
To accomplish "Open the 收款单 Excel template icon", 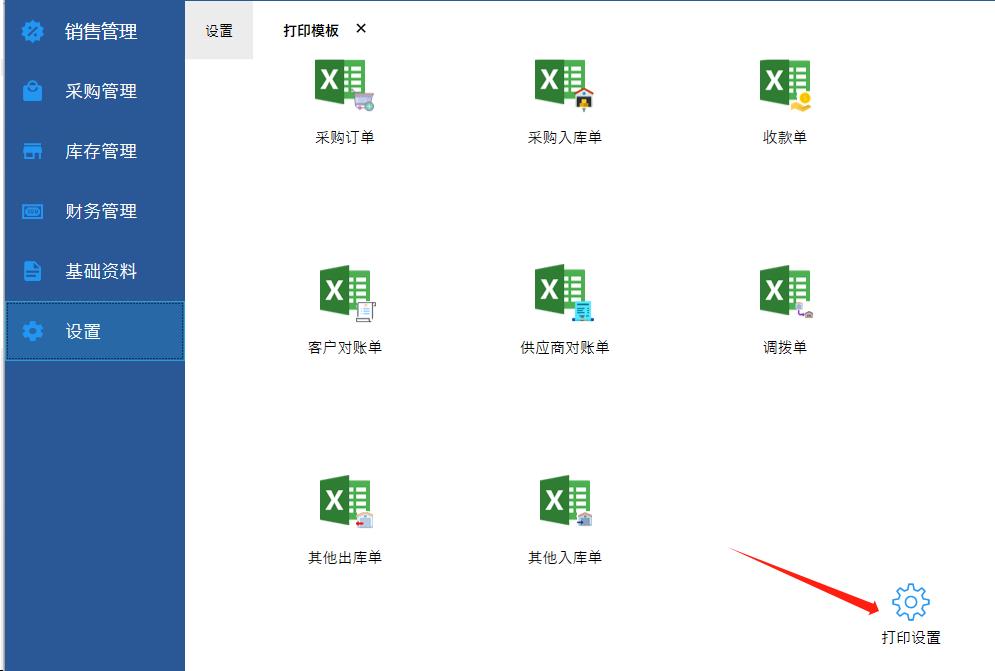I will [x=785, y=84].
